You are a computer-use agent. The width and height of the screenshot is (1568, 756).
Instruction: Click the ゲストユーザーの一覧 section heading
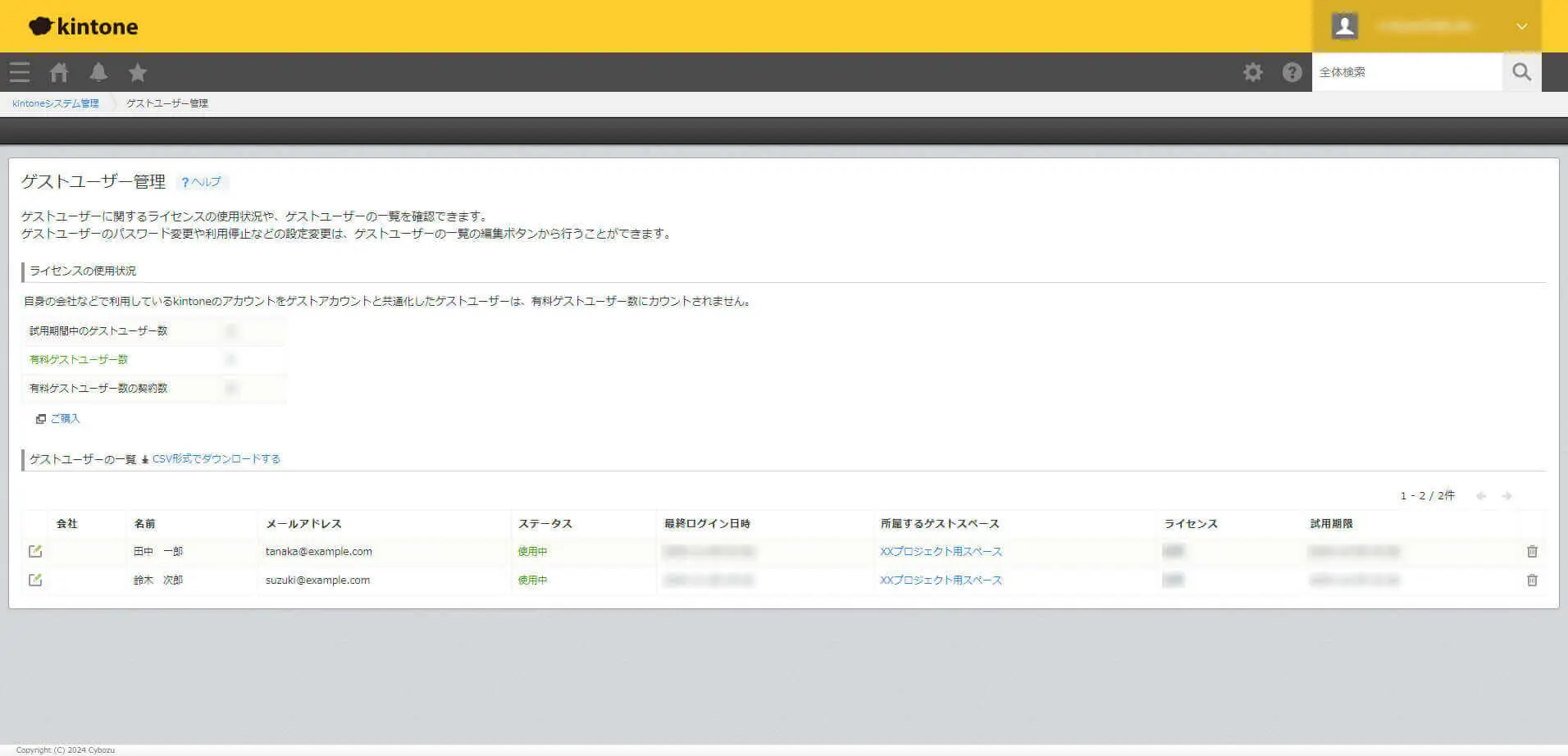coord(83,459)
